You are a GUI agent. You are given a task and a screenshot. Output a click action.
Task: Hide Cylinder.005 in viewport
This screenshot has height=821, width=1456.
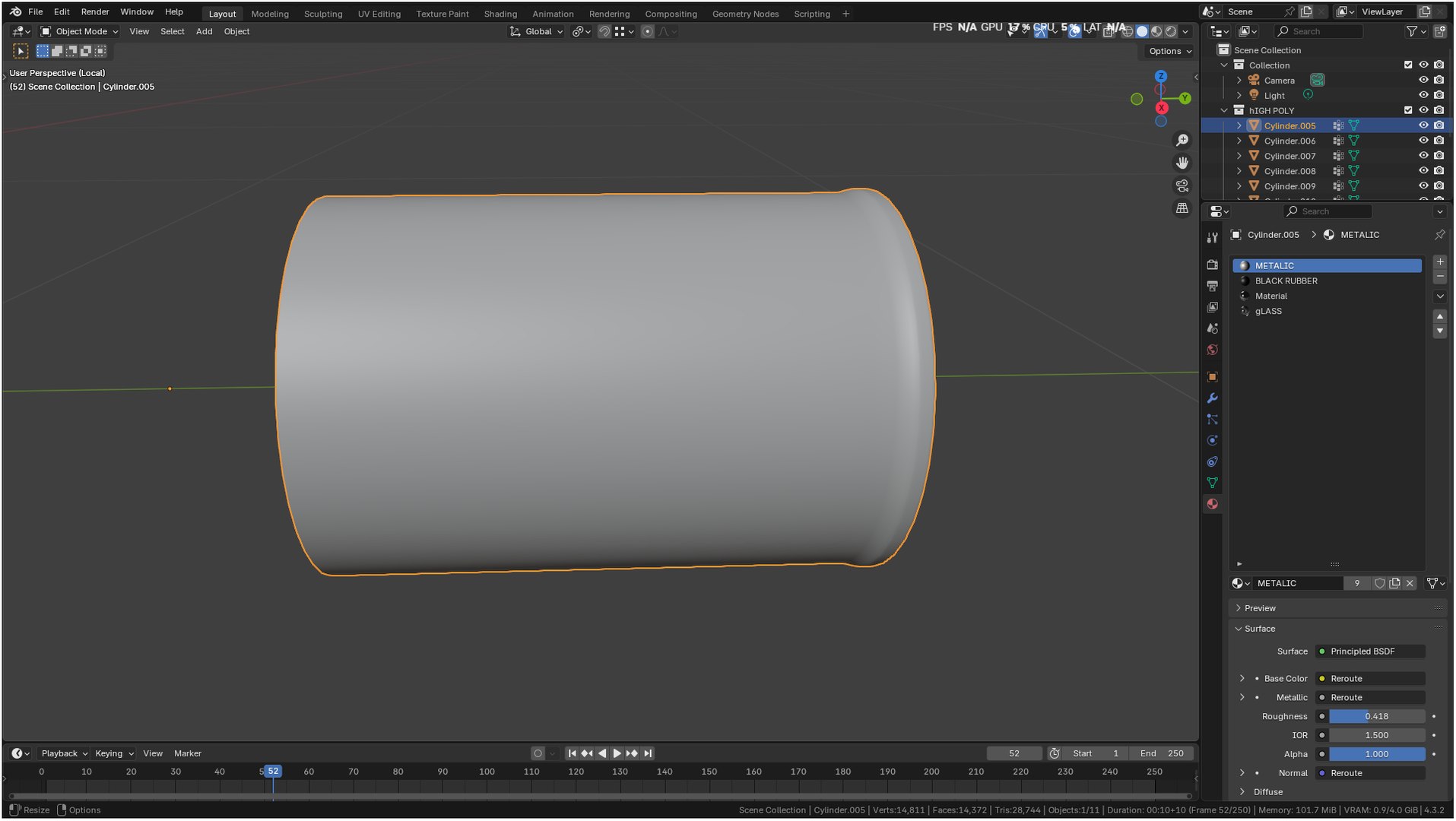pos(1423,125)
